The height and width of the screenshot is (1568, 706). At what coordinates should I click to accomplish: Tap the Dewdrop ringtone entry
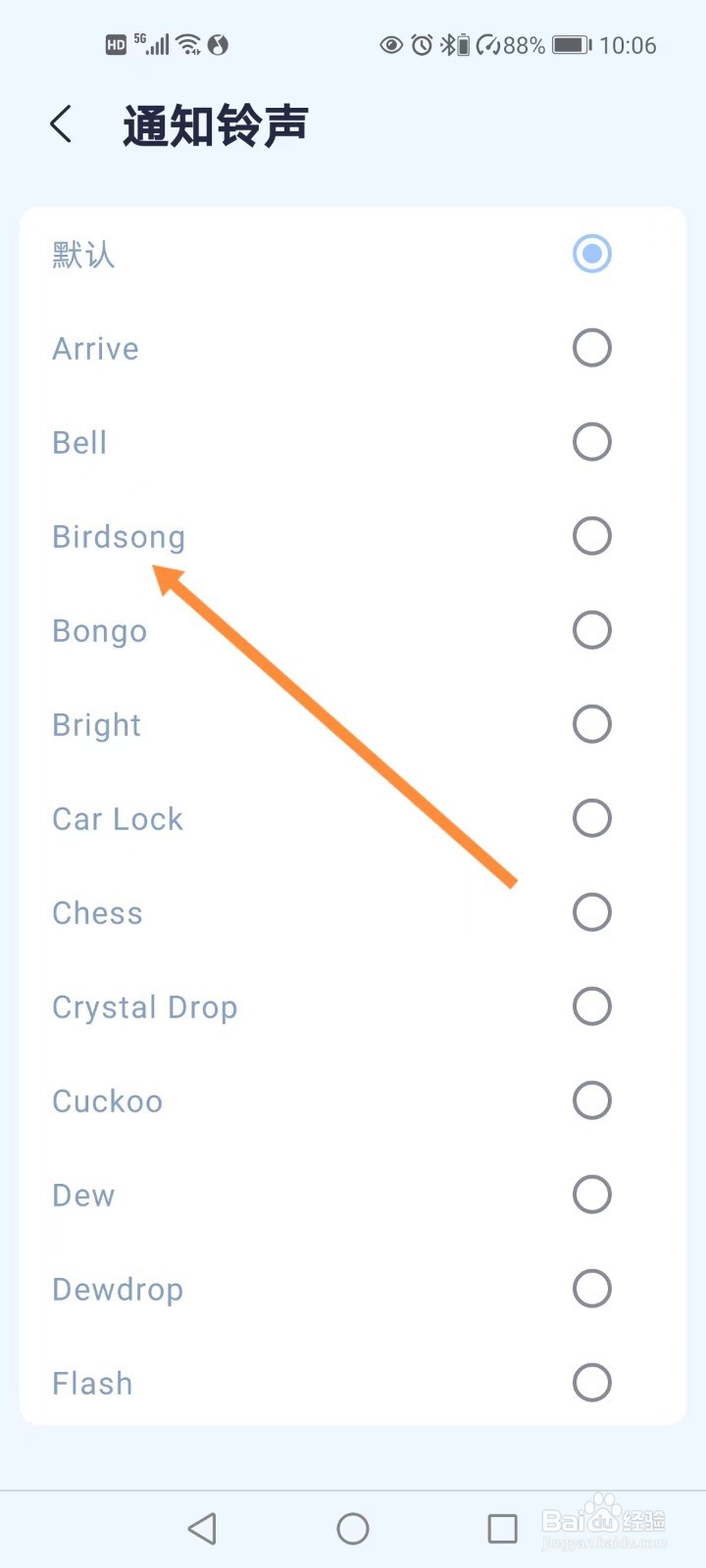(x=353, y=1289)
